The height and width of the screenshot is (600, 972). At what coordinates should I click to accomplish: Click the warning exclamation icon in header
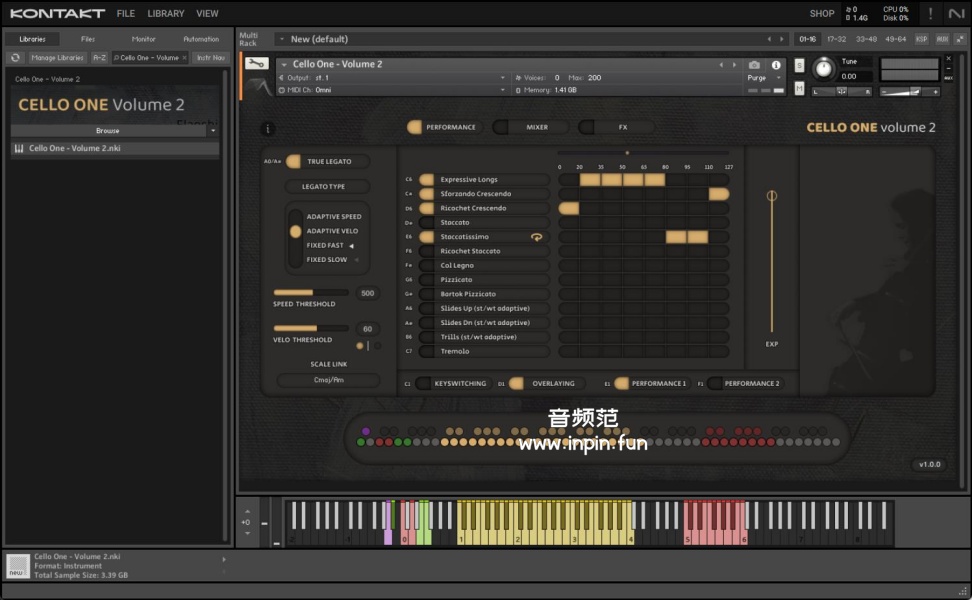pos(930,13)
